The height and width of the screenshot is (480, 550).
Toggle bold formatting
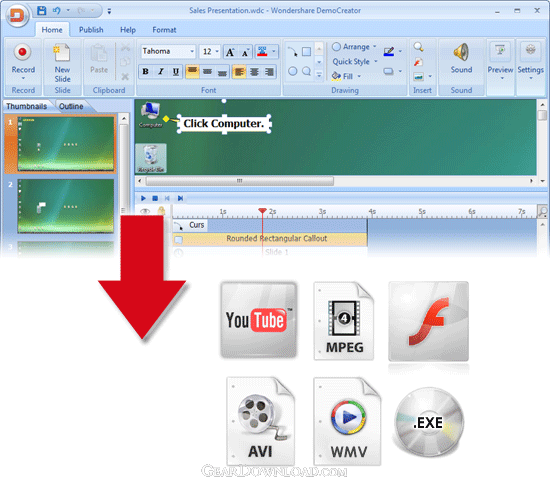coord(145,72)
